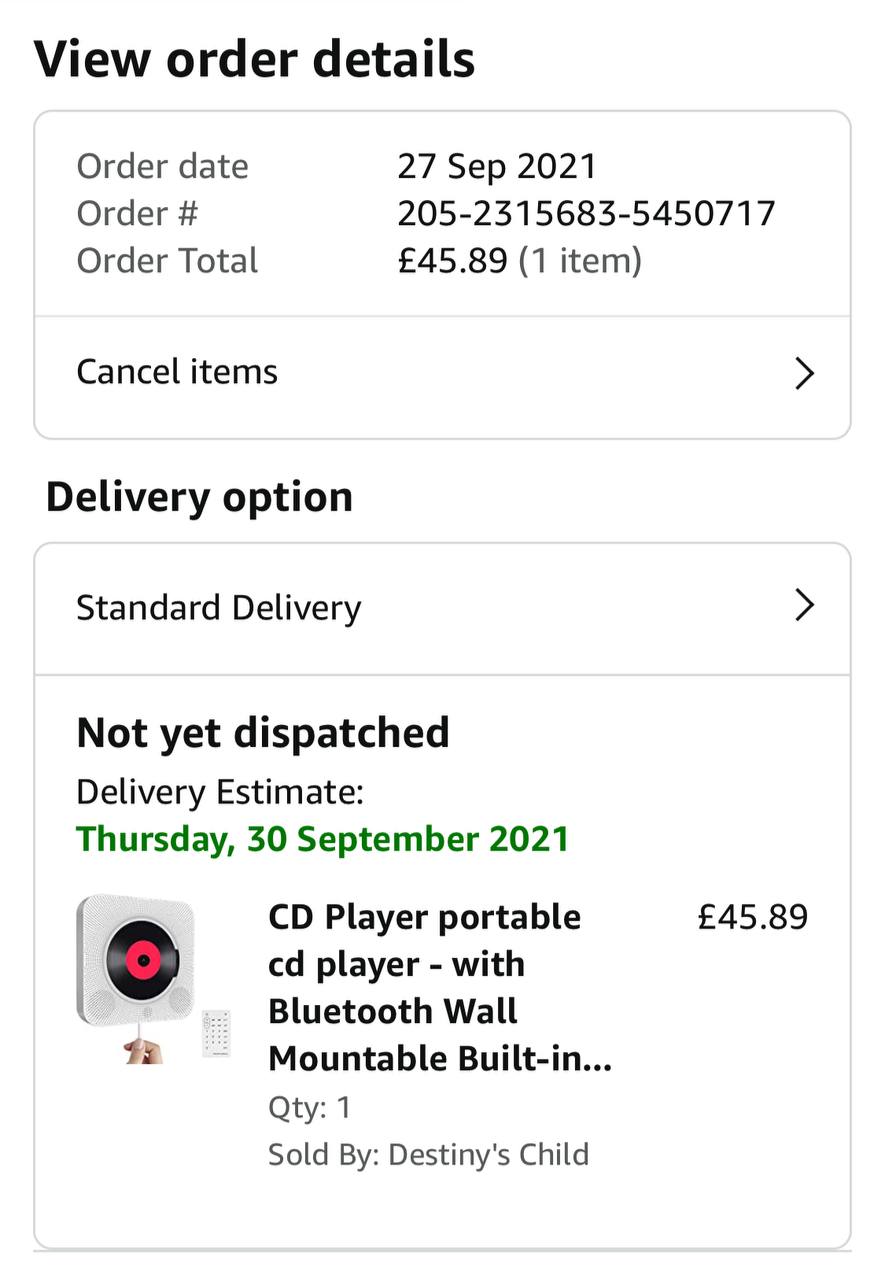This screenshot has width=885, height=1280.
Task: Click the Thursday, 30 September 2021 delivery estimate
Action: (x=322, y=838)
